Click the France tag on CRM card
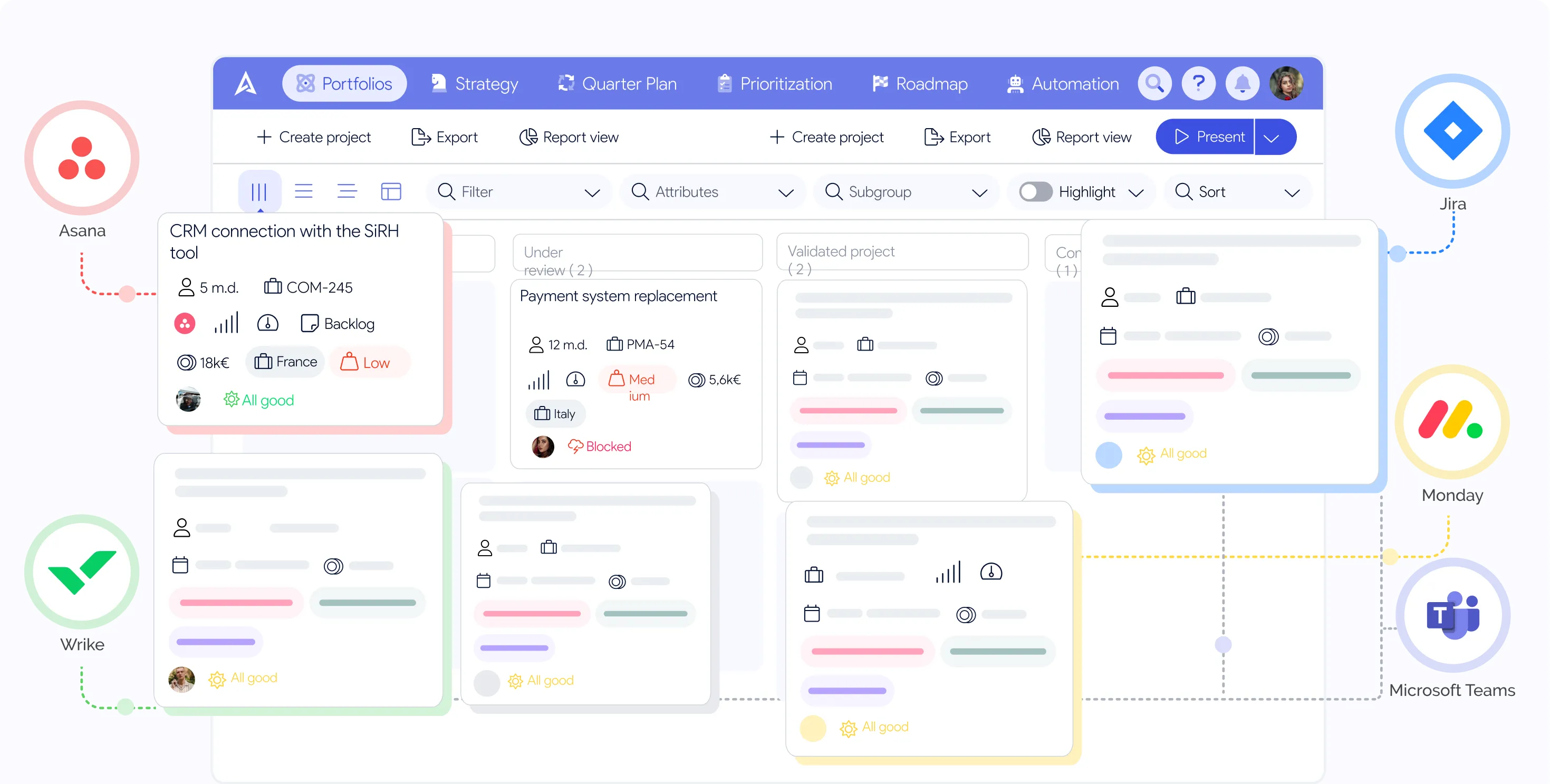The image size is (1550, 784). [285, 362]
